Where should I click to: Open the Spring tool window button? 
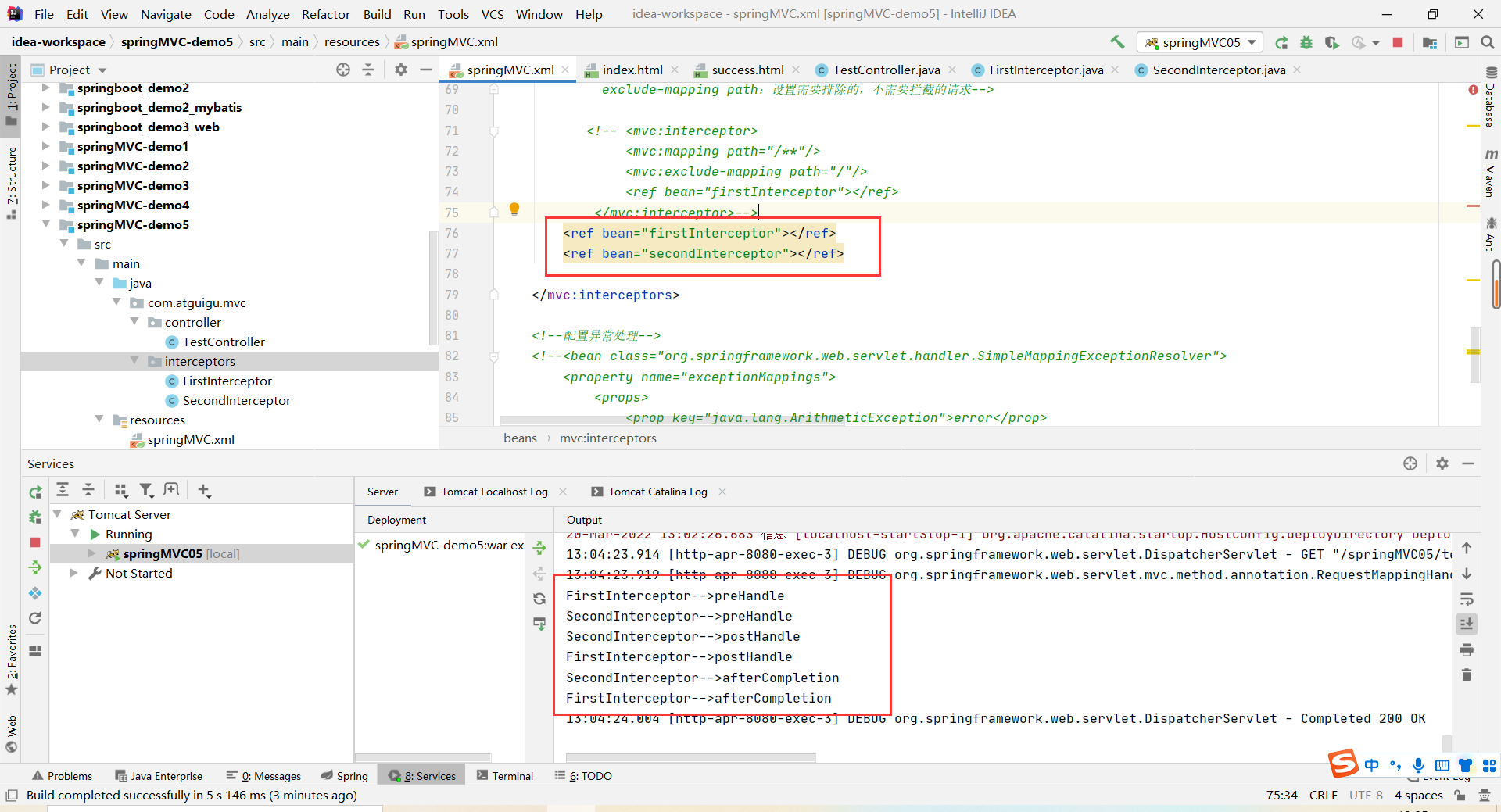345,775
